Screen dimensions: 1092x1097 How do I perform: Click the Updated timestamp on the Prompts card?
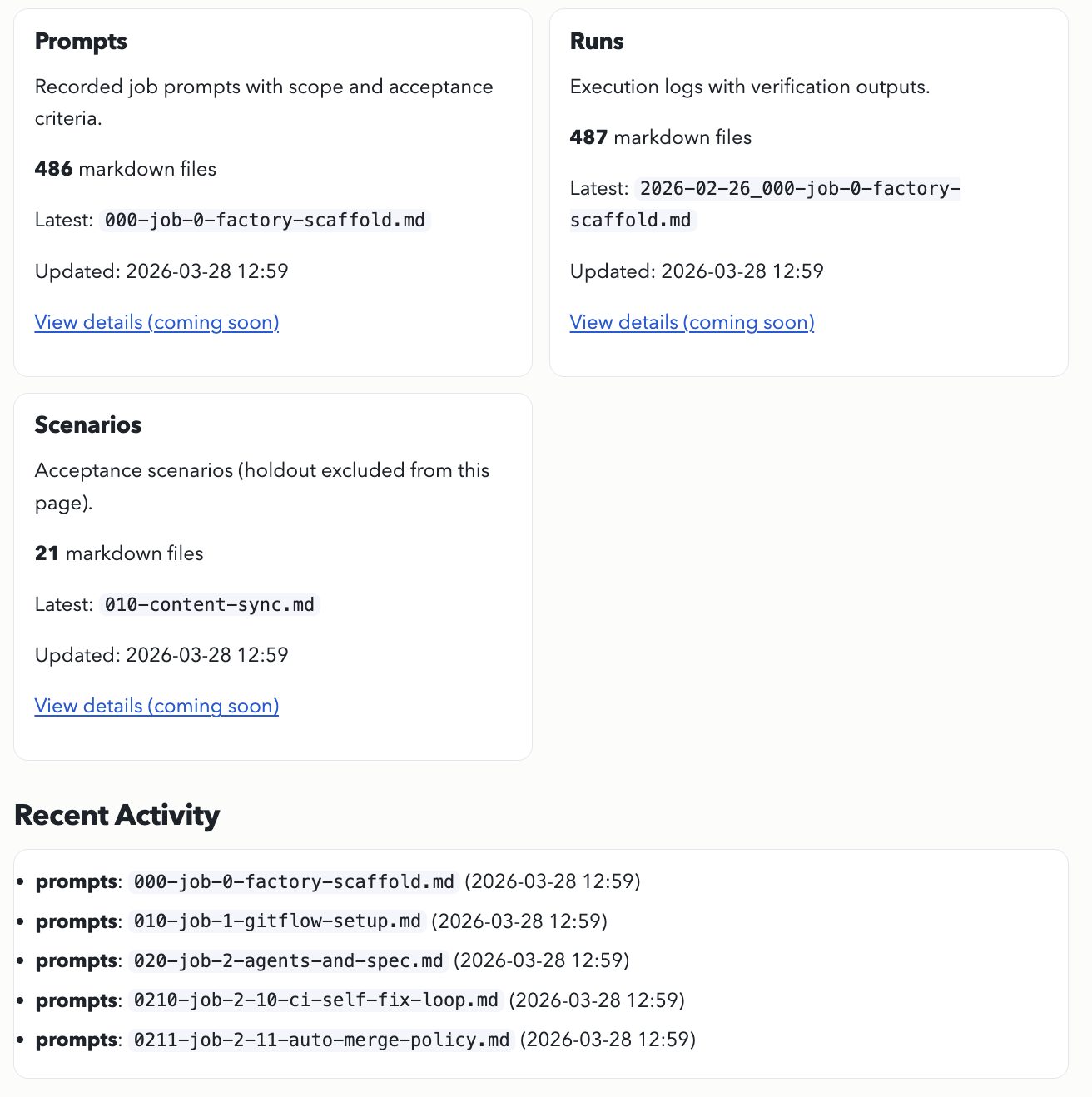point(161,271)
